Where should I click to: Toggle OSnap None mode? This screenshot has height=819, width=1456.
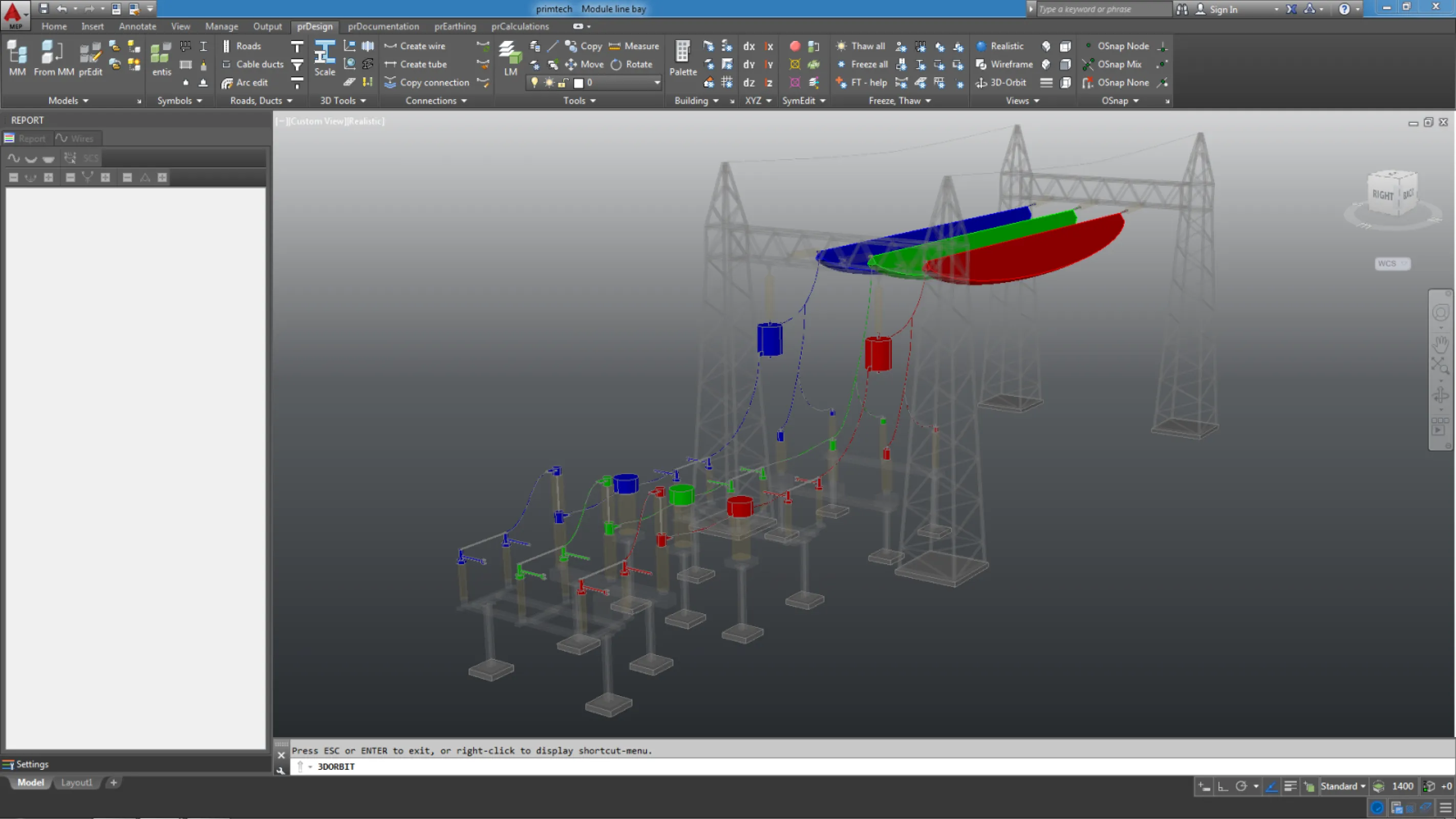tap(1118, 82)
